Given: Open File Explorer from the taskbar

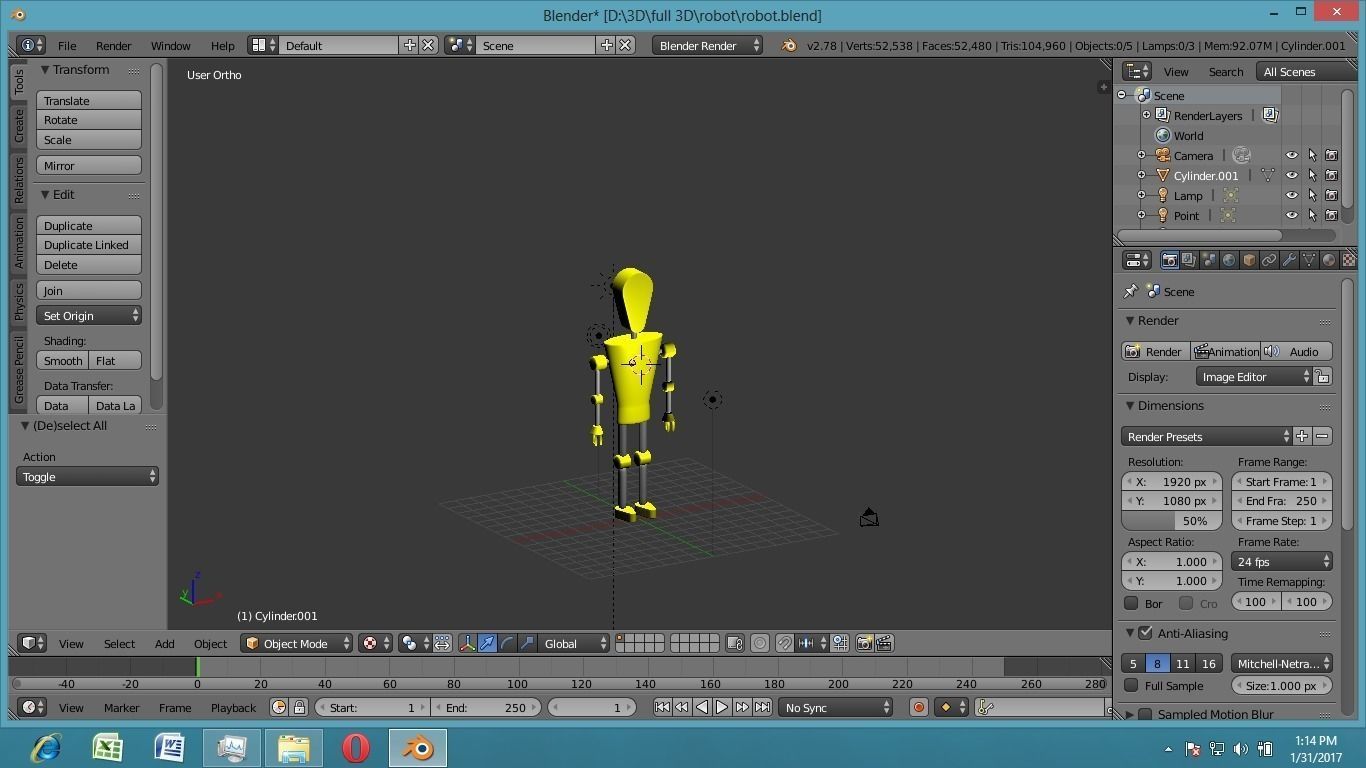Looking at the screenshot, I should pyautogui.click(x=294, y=748).
